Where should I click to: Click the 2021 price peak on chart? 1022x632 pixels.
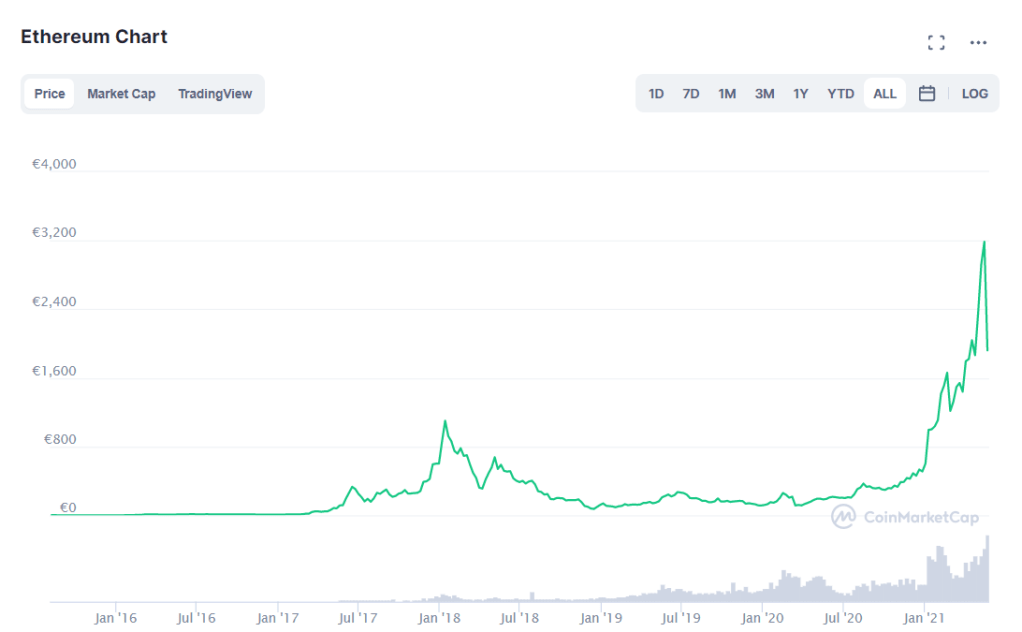click(x=984, y=242)
